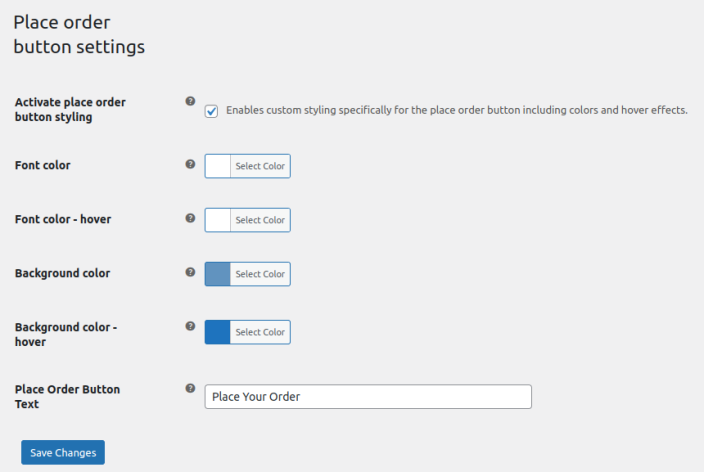Click the Activate place order button styling label
The width and height of the screenshot is (704, 472).
[x=70, y=109]
